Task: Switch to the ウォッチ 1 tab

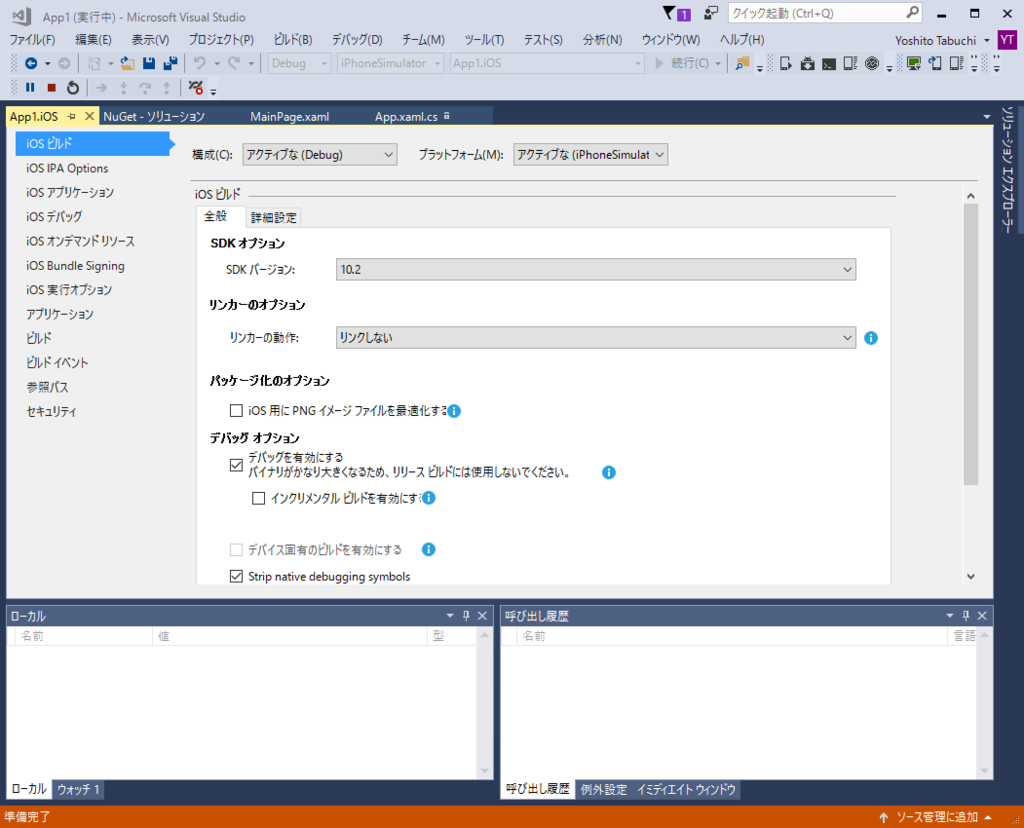Action: (78, 789)
